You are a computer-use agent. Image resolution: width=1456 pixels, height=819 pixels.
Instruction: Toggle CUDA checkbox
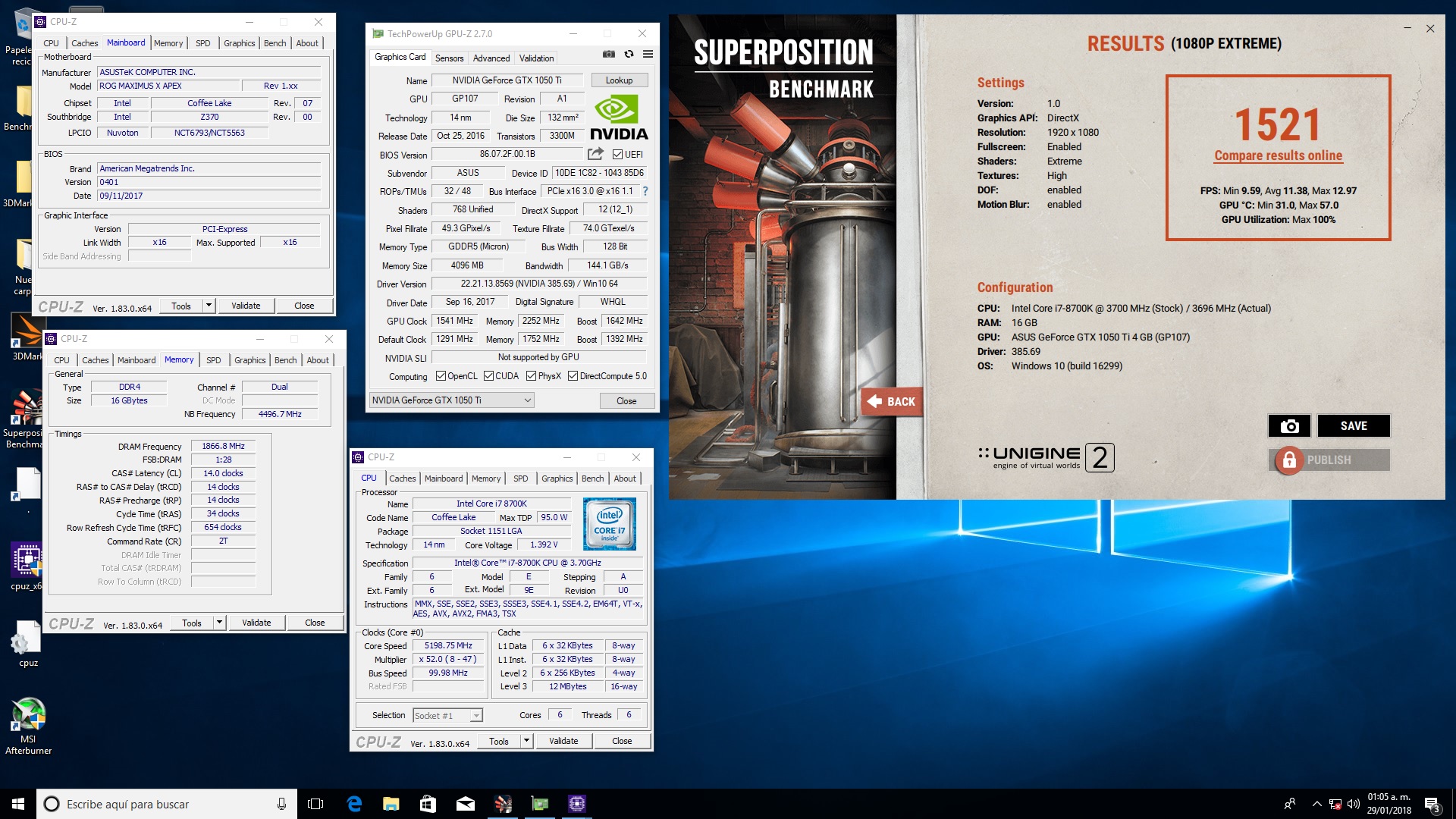tap(488, 376)
